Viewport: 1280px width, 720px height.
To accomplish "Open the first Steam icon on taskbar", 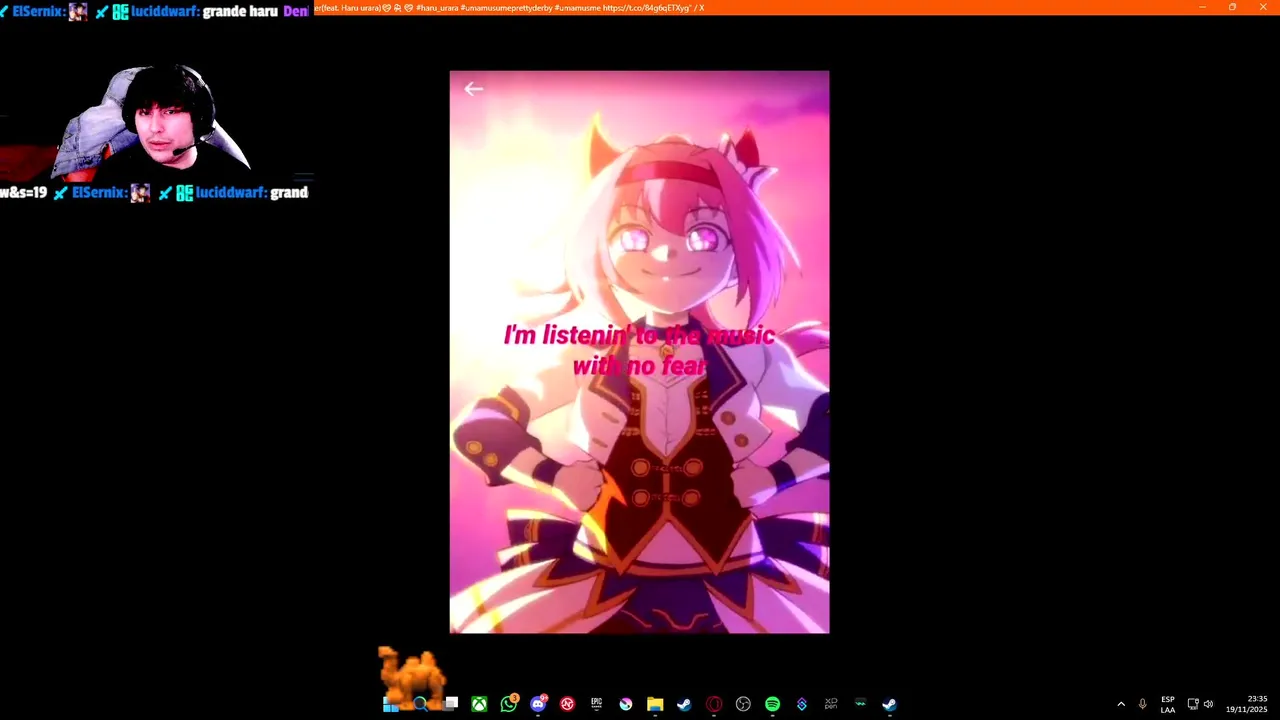I will pos(684,704).
